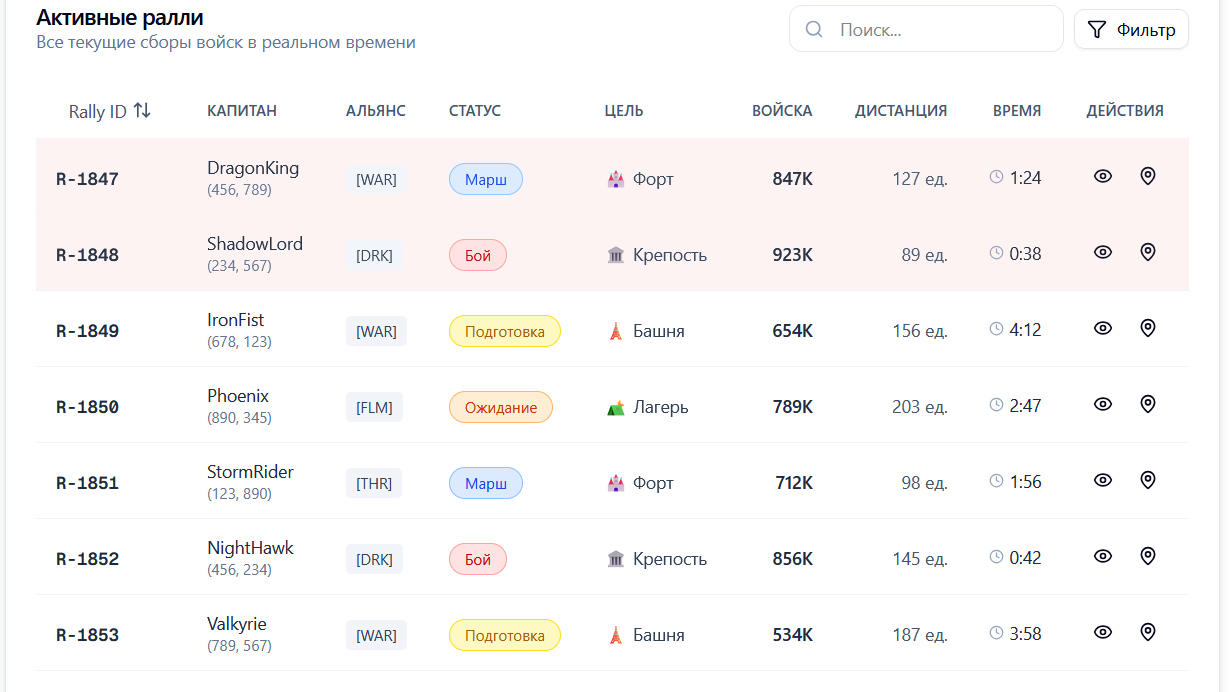Click the red Бой status badge for ShadowLord
Image resolution: width=1231 pixels, height=692 pixels.
[478, 255]
